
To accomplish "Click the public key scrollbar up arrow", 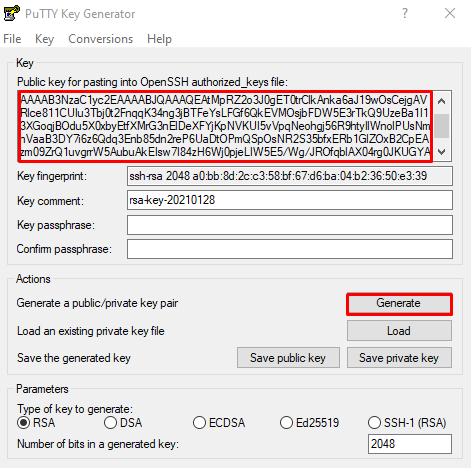I will tap(442, 101).
